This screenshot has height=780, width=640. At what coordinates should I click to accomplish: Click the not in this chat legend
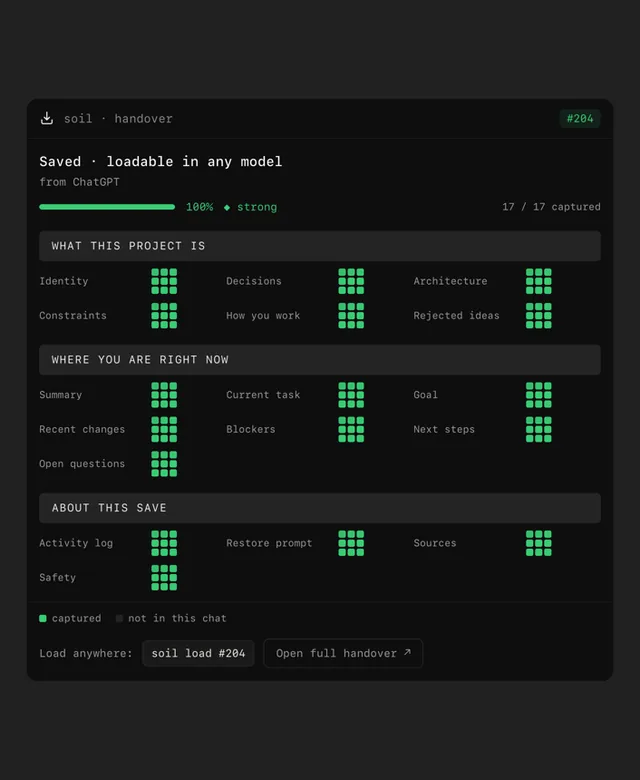coord(171,618)
